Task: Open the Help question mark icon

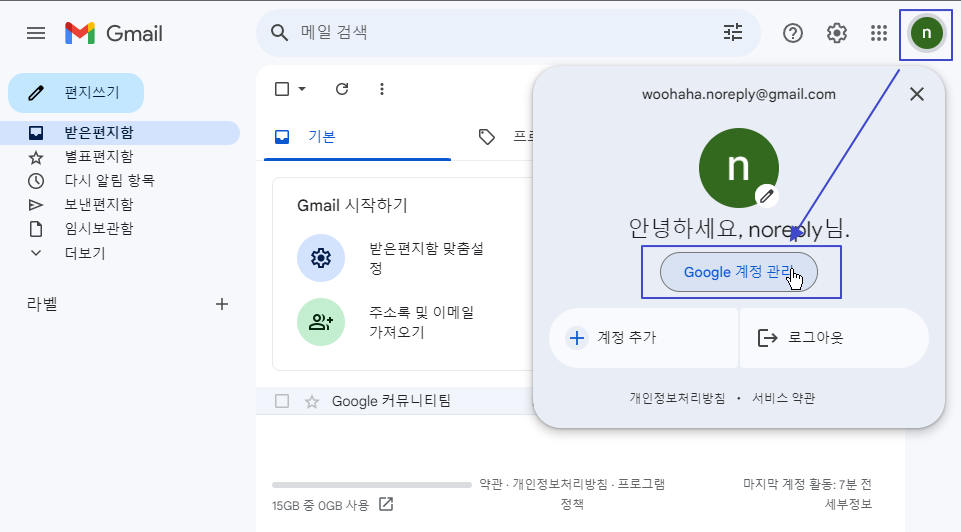Action: [x=793, y=33]
